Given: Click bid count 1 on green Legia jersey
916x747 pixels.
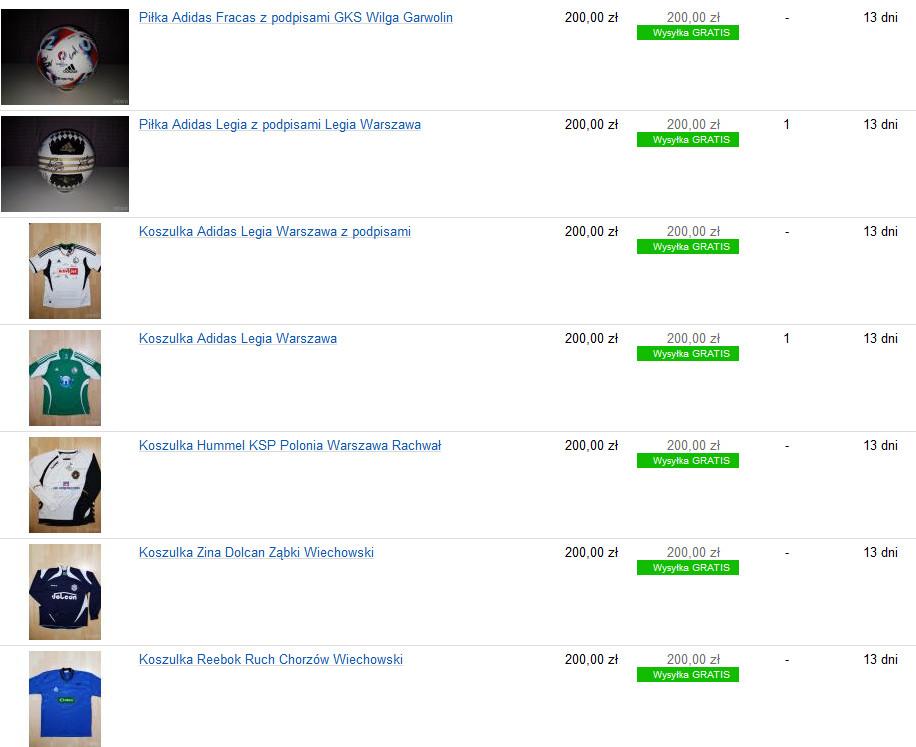Looking at the screenshot, I should tap(786, 338).
